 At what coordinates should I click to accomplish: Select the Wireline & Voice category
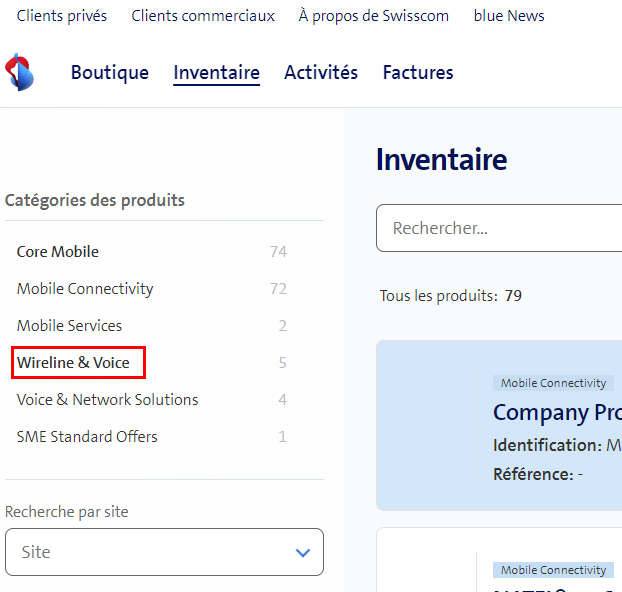[73, 363]
